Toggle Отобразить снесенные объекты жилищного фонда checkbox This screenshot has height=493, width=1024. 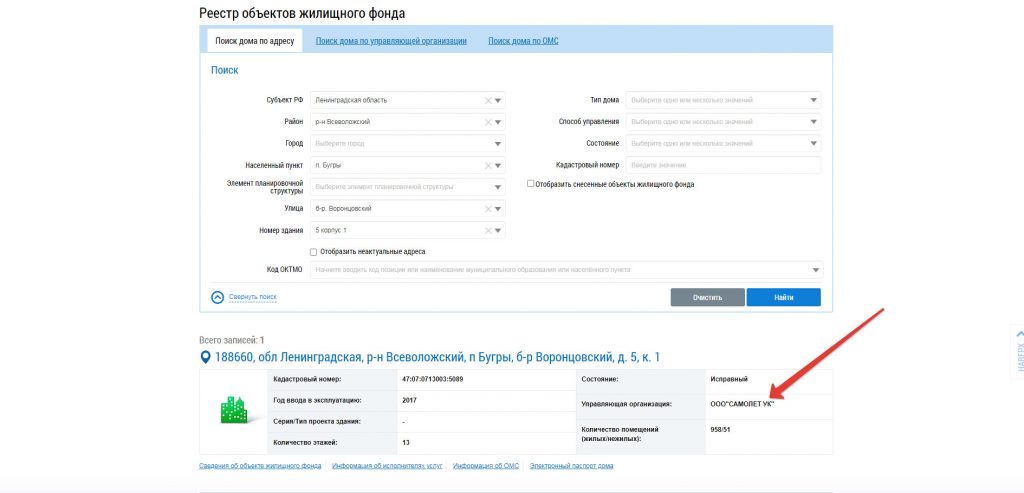click(530, 184)
